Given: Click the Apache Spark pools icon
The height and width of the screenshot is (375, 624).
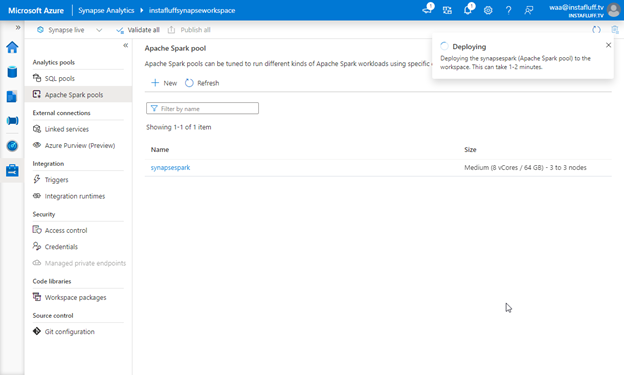Looking at the screenshot, I should point(37,94).
